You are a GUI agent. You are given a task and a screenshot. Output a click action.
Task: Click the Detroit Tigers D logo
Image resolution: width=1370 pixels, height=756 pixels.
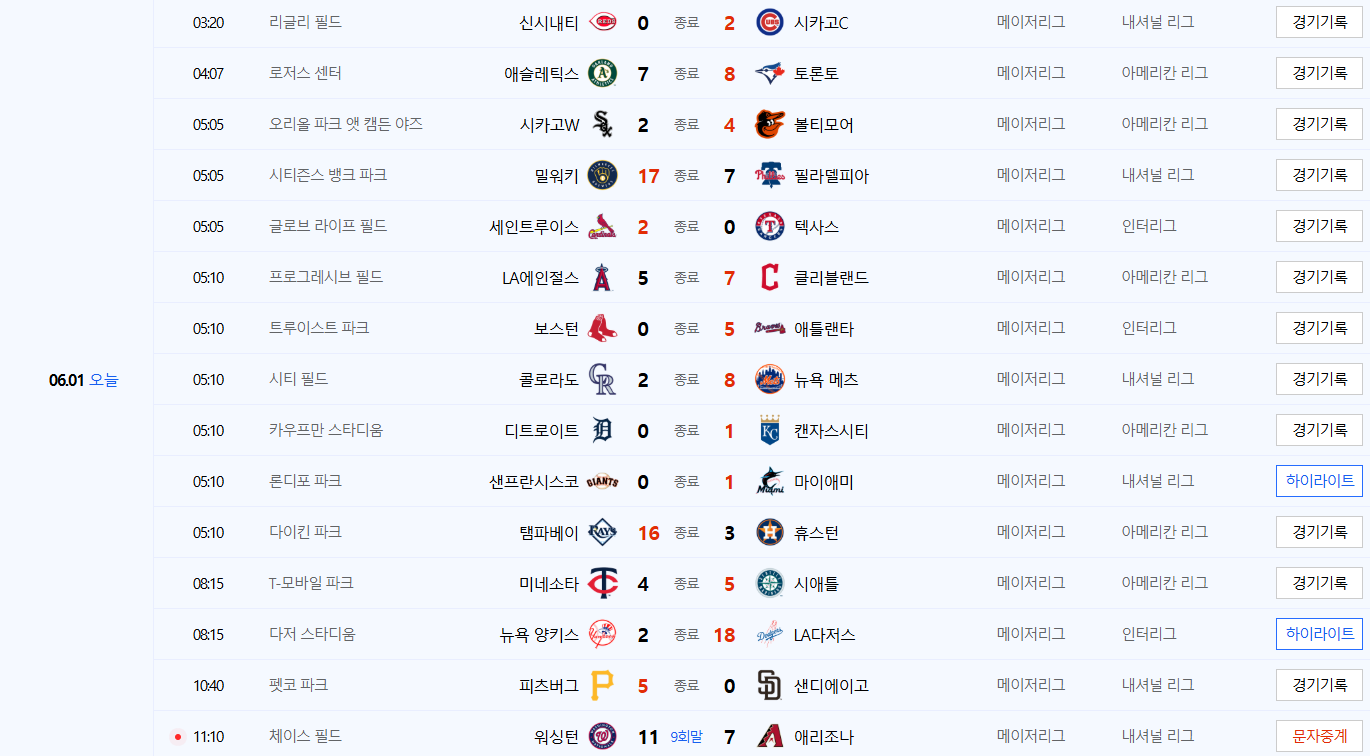pyautogui.click(x=603, y=430)
